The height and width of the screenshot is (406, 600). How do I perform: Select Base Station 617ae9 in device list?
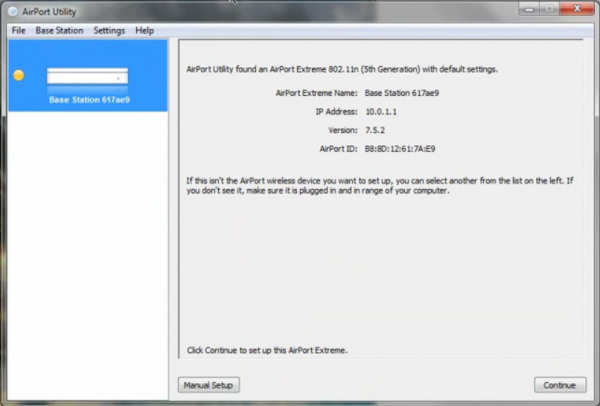pyautogui.click(x=88, y=75)
